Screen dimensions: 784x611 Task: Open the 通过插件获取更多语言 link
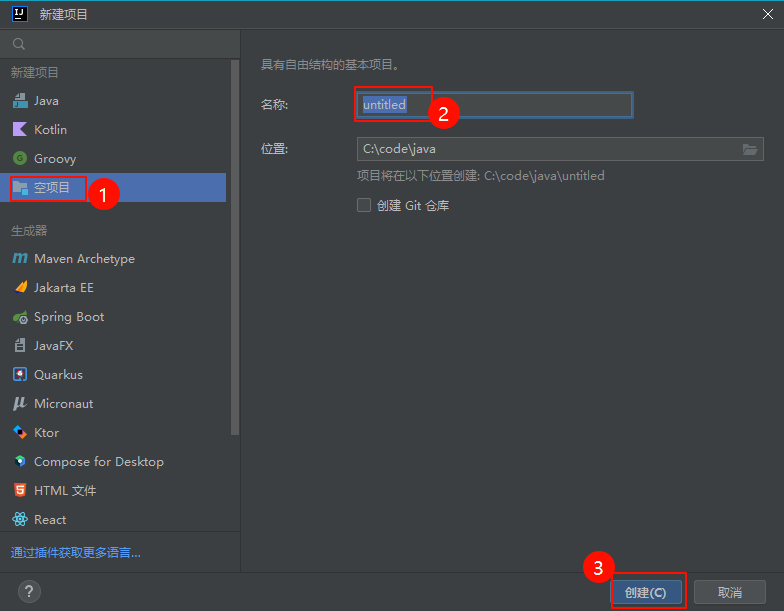(76, 552)
